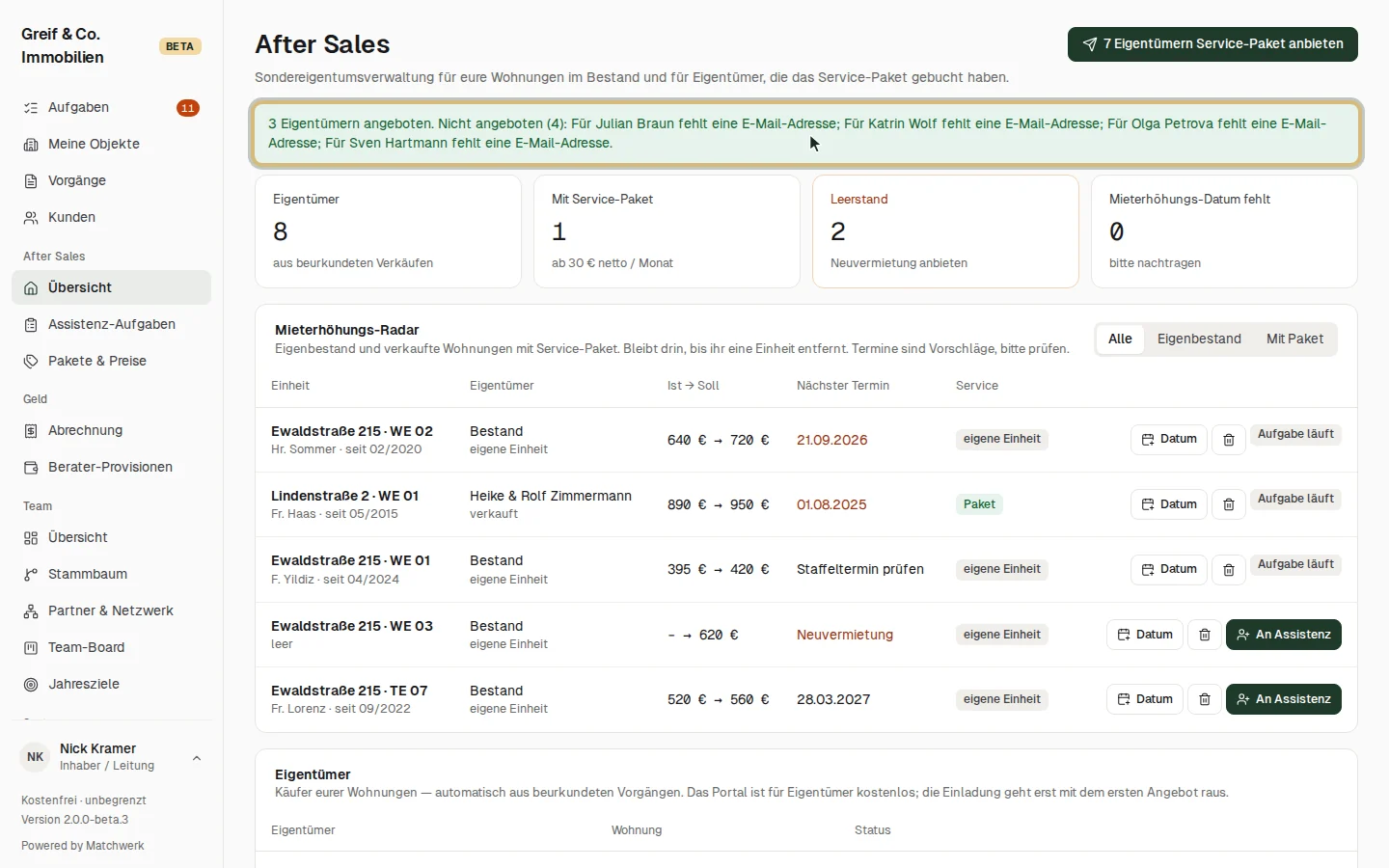Delete Ewaldstraße 215 · TE 07 with trash icon
This screenshot has height=868, width=1389.
point(1204,699)
